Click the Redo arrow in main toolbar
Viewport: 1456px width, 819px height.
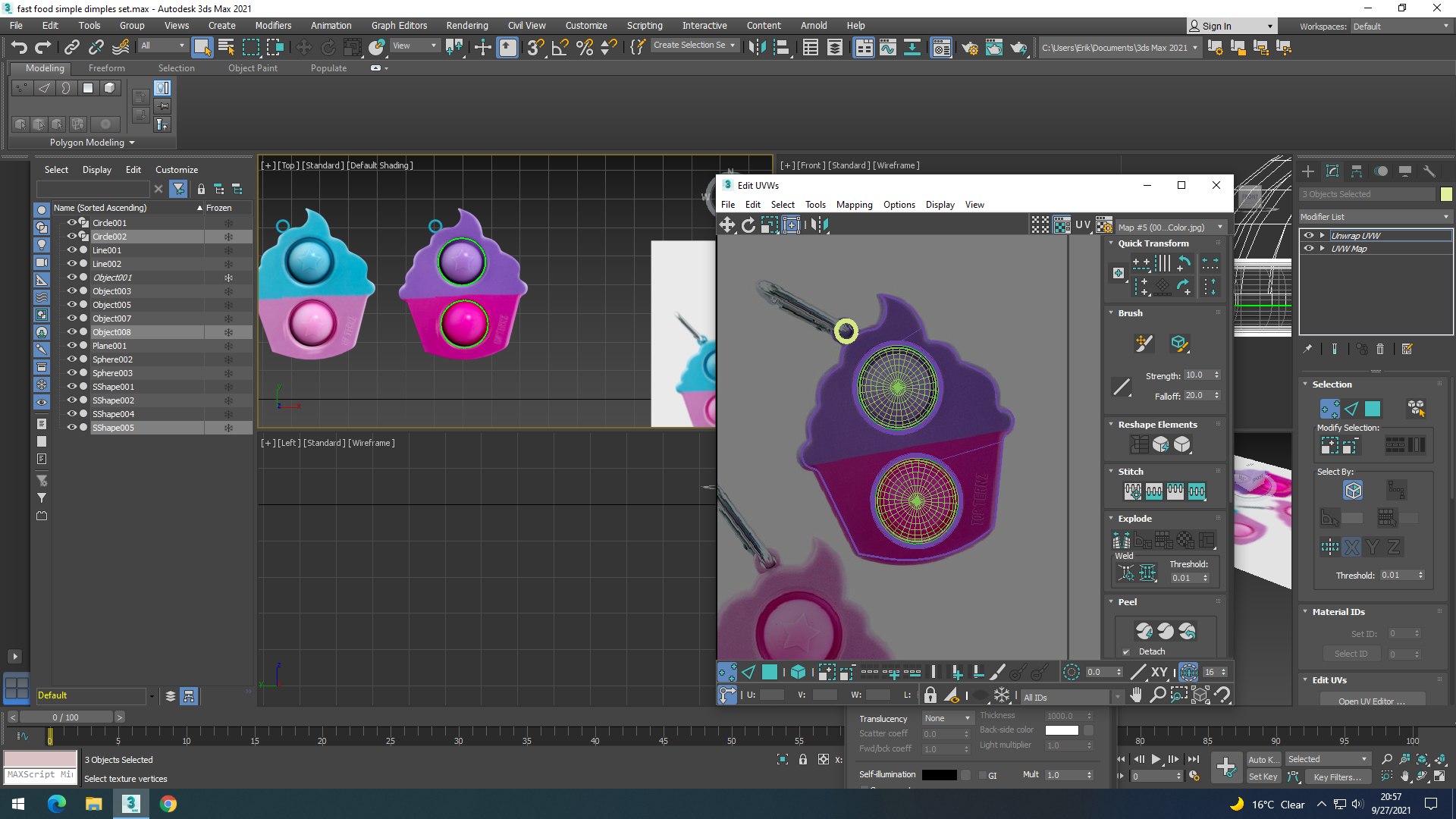[x=43, y=48]
